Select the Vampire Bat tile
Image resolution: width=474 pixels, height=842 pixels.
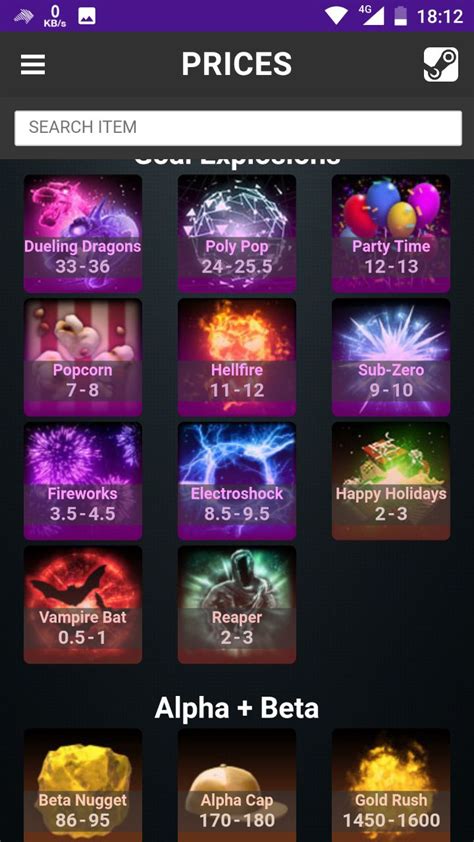83,605
